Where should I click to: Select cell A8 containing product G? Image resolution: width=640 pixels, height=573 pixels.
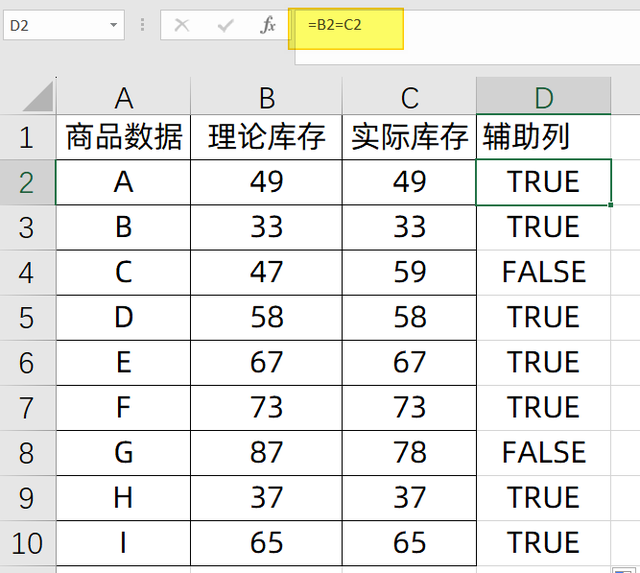click(123, 453)
